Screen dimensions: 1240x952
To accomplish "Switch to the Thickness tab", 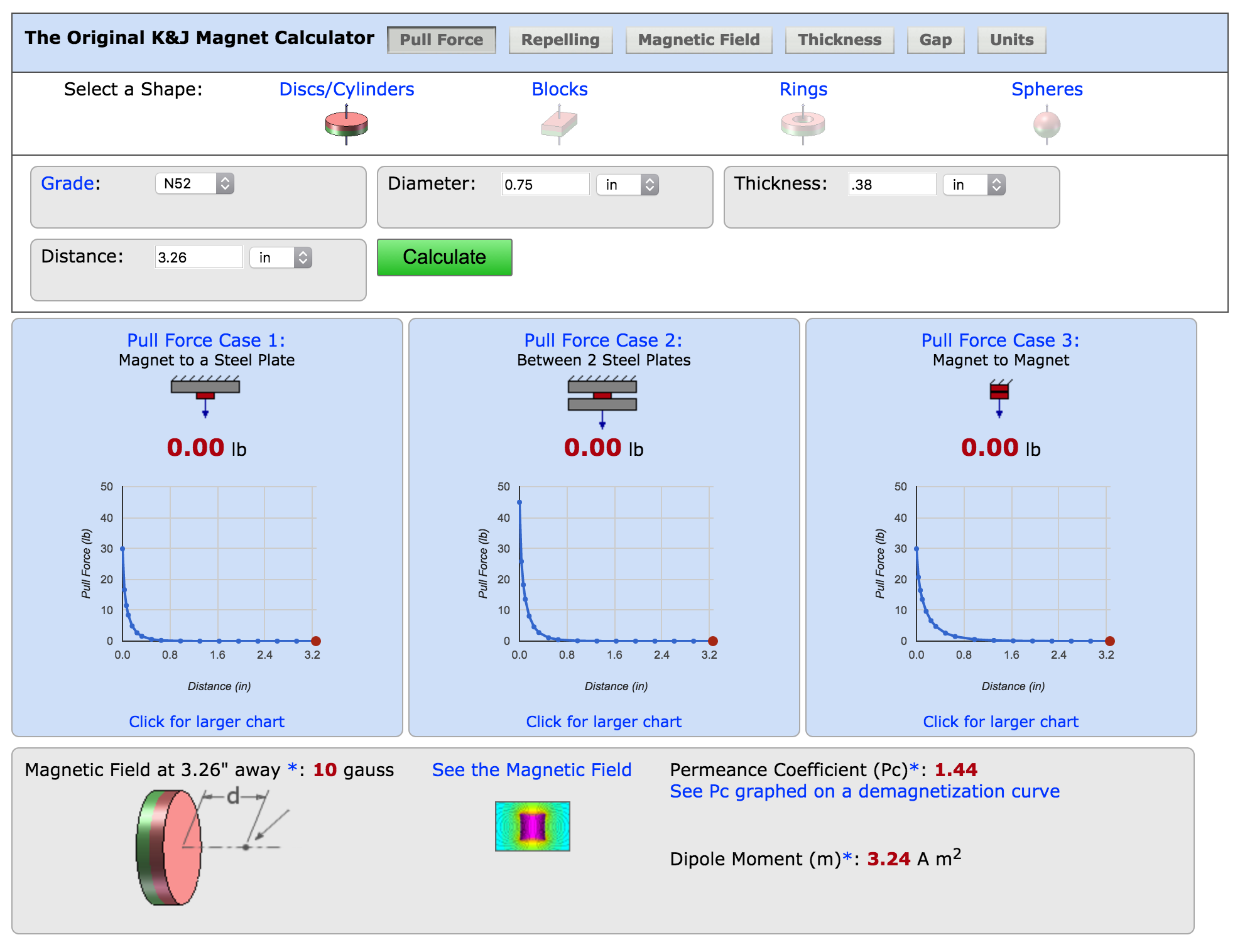I will pyautogui.click(x=839, y=40).
